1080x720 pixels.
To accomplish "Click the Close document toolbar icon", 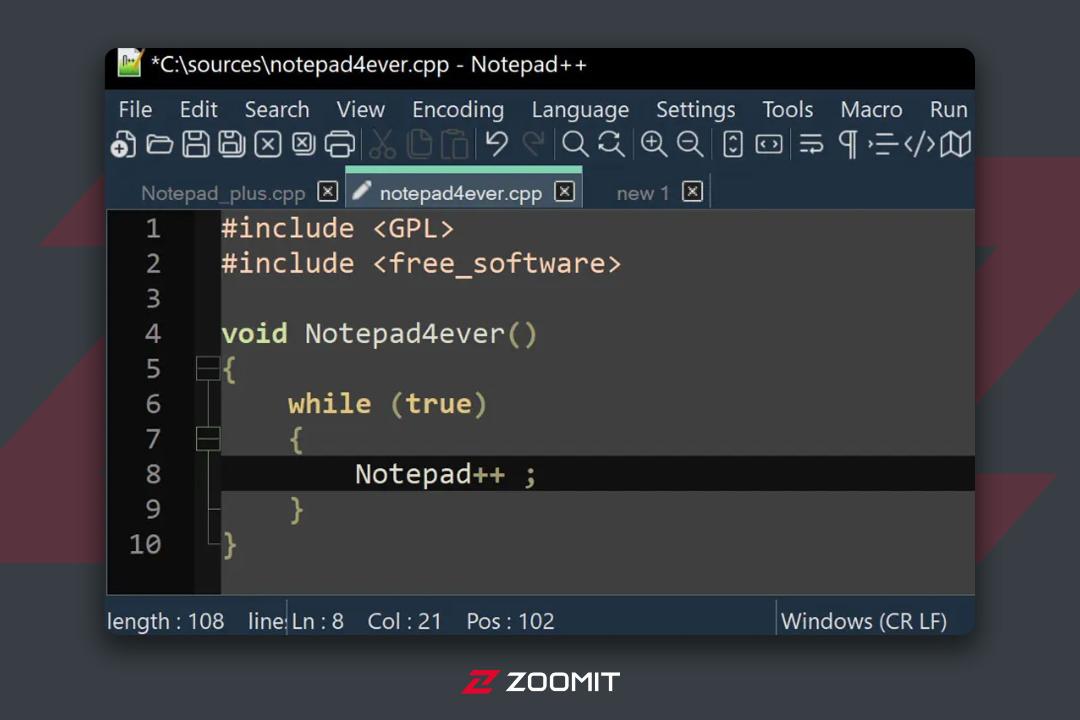I will click(x=268, y=145).
